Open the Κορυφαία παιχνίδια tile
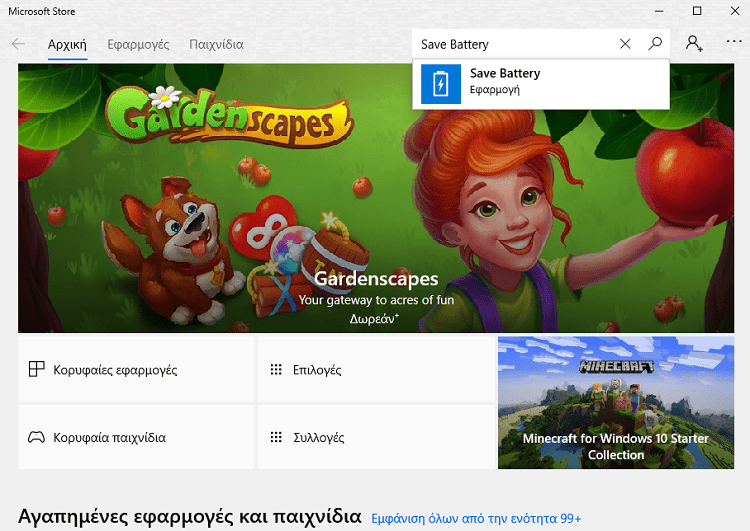Image resolution: width=750 pixels, height=531 pixels. [x=136, y=437]
